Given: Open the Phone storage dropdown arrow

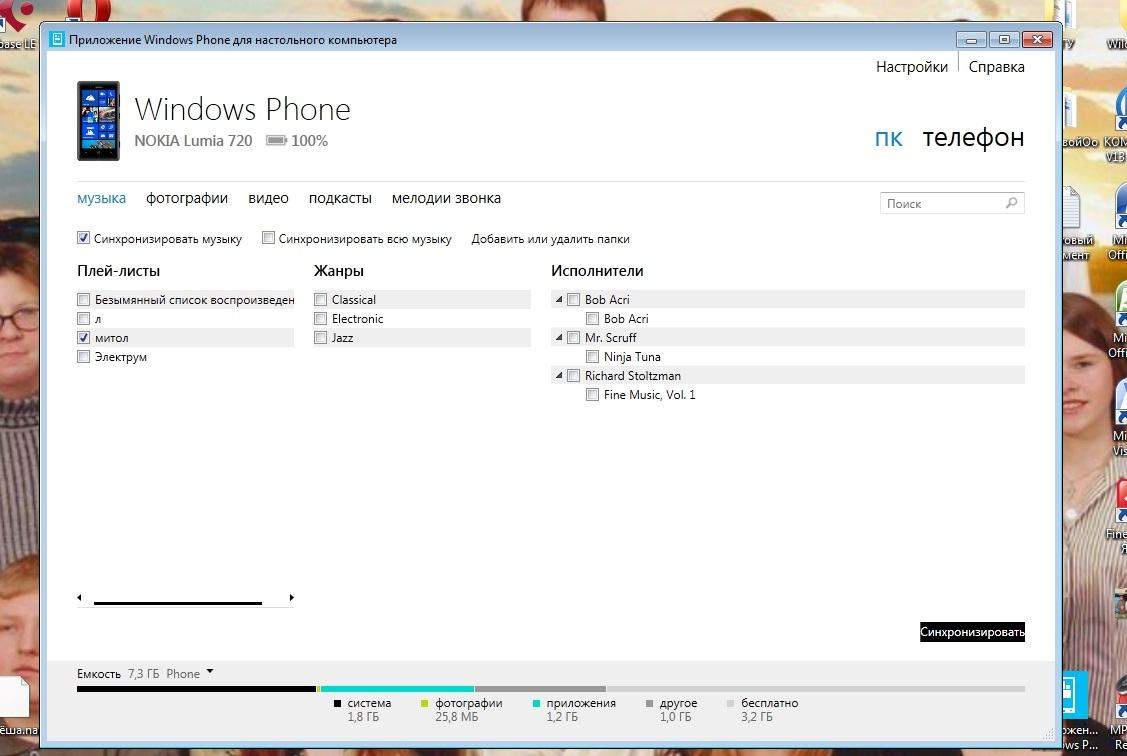Looking at the screenshot, I should point(210,672).
